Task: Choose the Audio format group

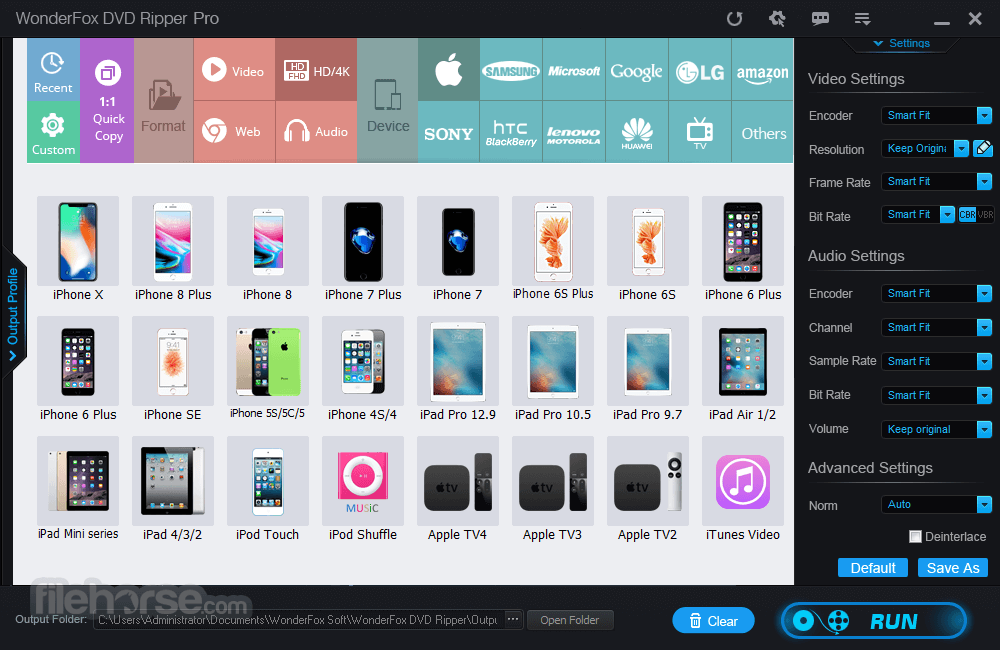Action: point(316,132)
